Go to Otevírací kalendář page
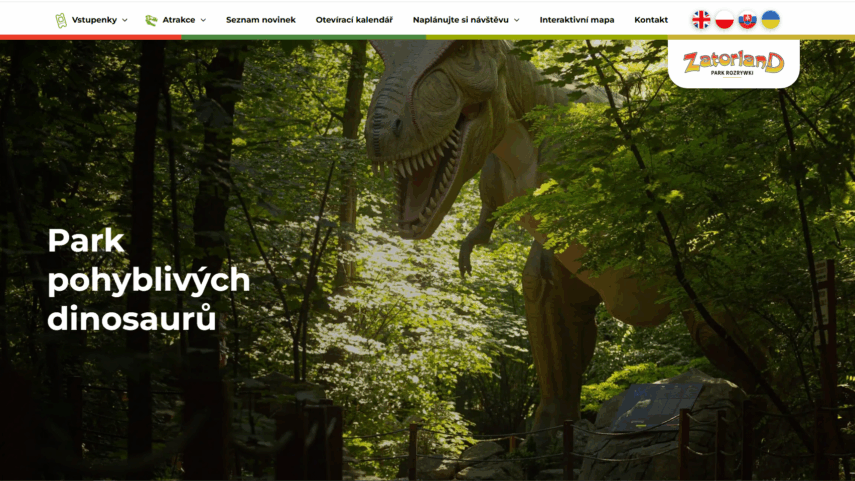This screenshot has height=481, width=855. 354,20
